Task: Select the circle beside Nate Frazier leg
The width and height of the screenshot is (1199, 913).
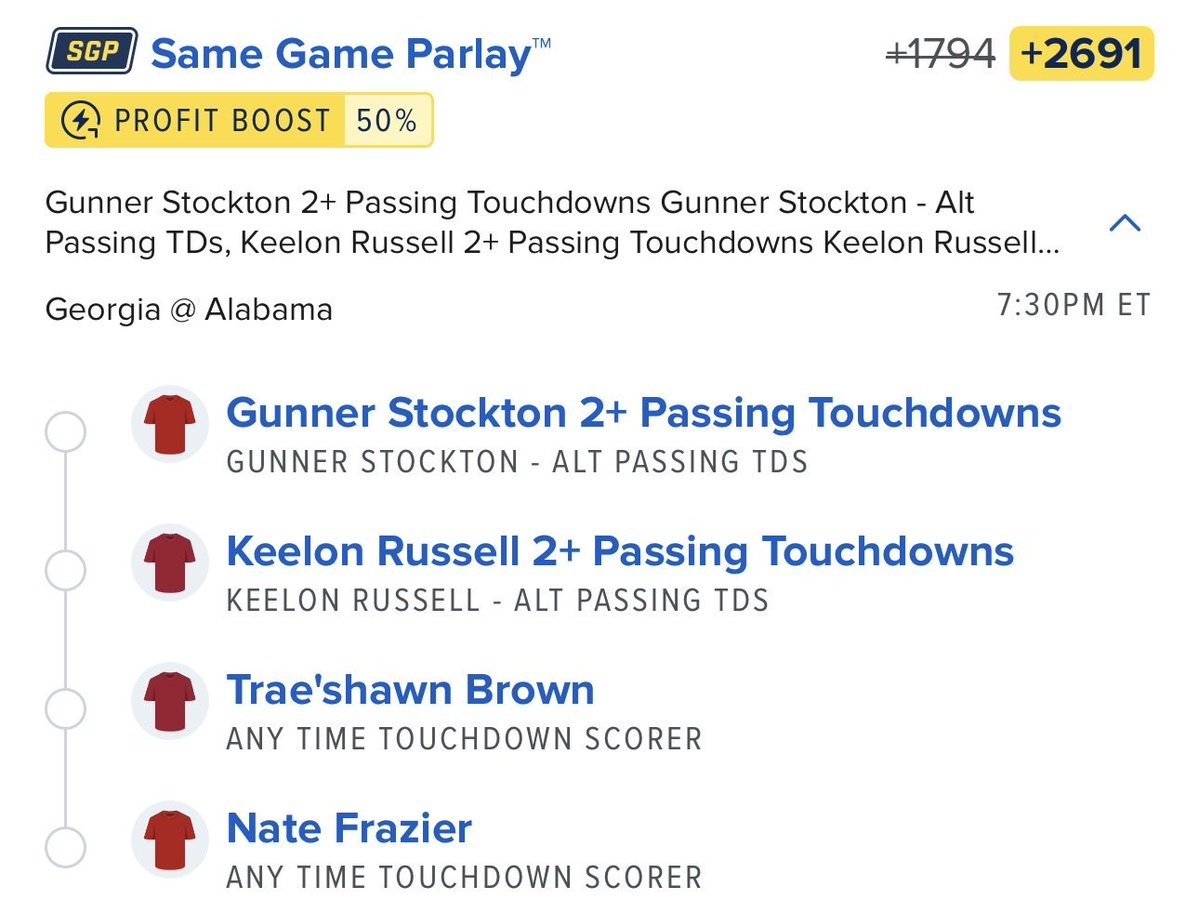Action: pos(65,847)
